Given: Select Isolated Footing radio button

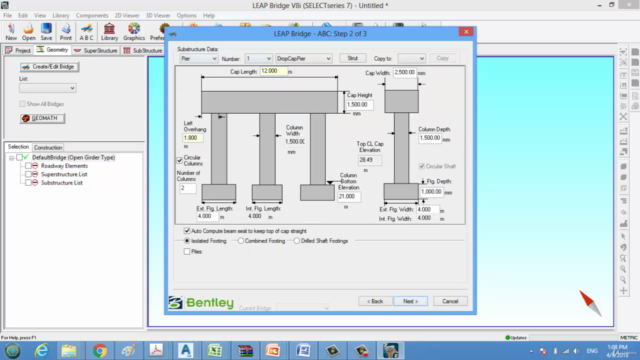Looking at the screenshot, I should (x=187, y=241).
